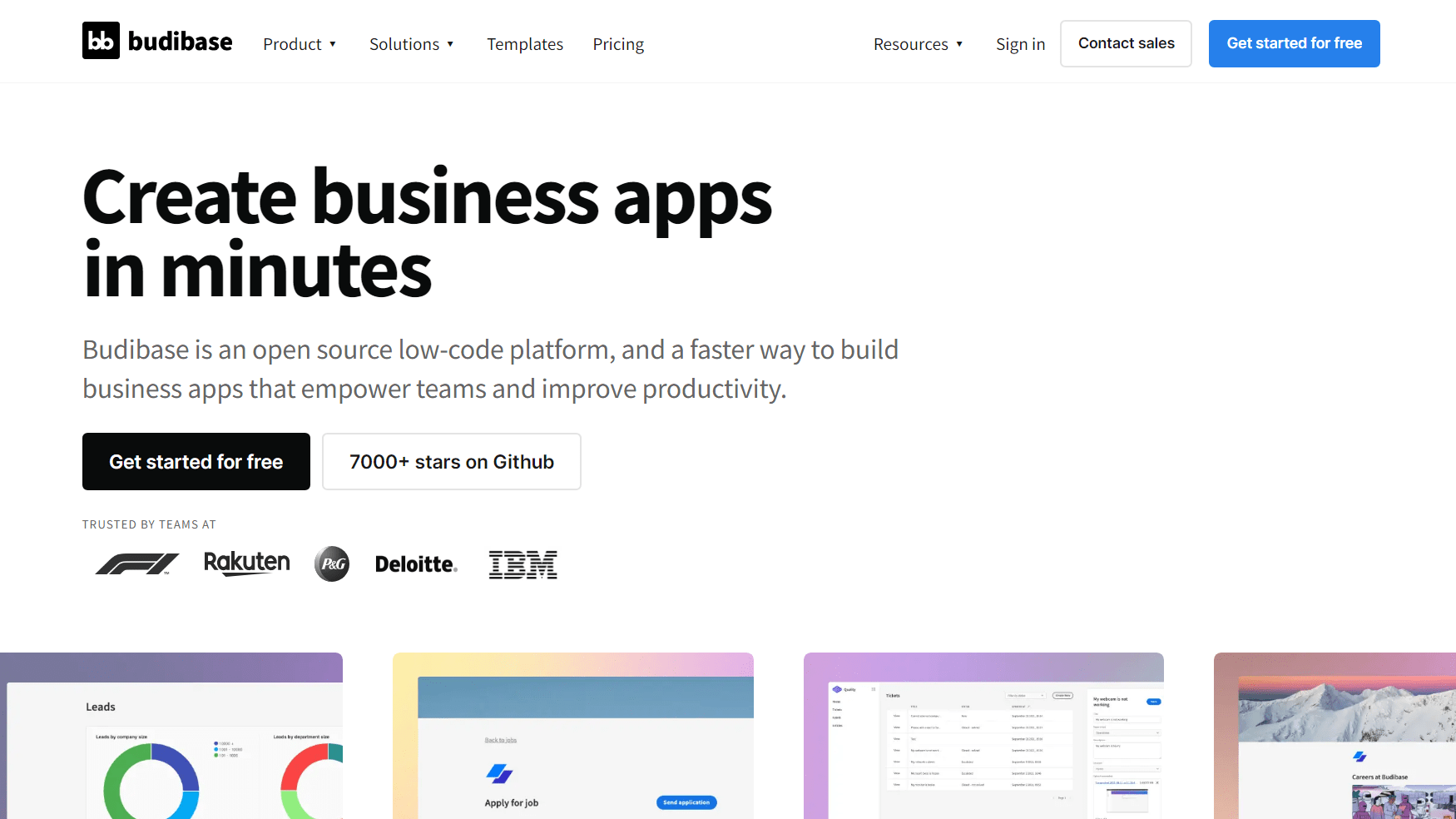Open the Templates page
This screenshot has width=1456, height=819.
(x=525, y=44)
